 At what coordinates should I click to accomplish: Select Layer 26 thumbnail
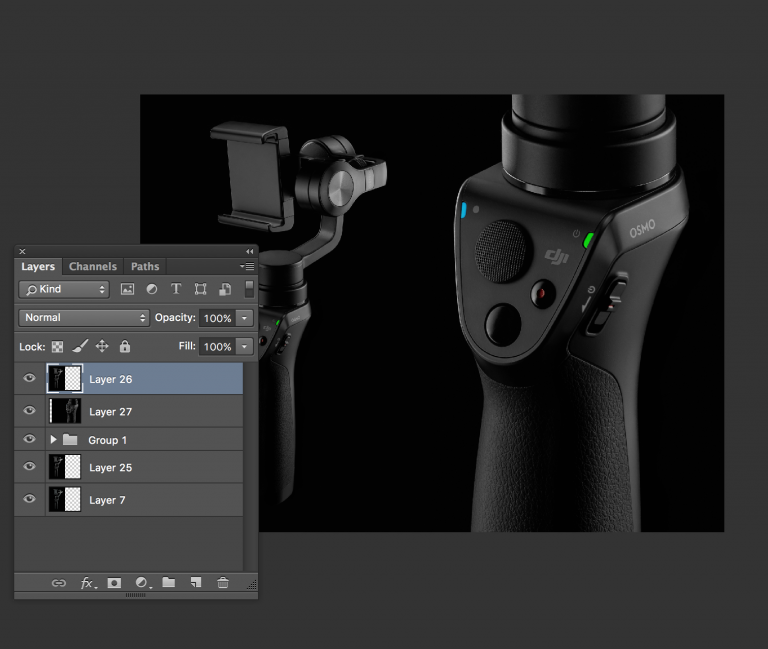click(x=65, y=378)
